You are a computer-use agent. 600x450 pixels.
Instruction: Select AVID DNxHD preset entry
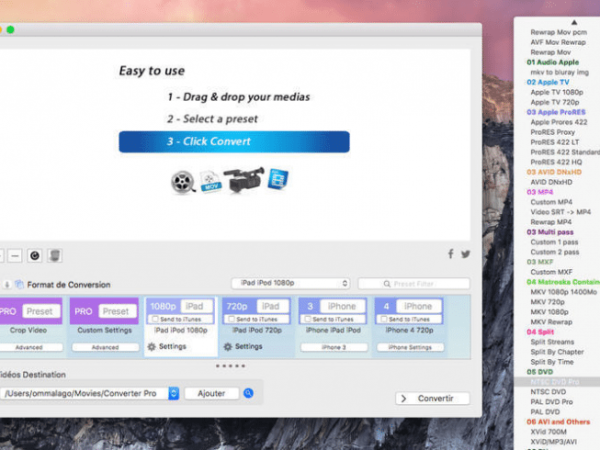551,182
